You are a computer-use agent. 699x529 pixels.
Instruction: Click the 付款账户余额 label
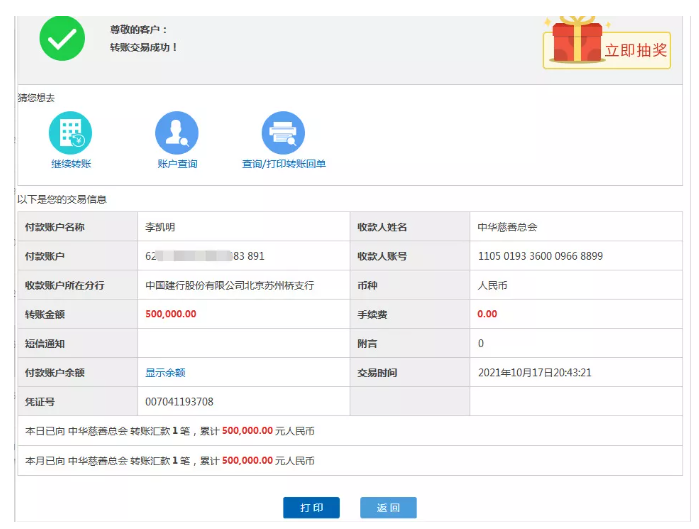tap(54, 373)
